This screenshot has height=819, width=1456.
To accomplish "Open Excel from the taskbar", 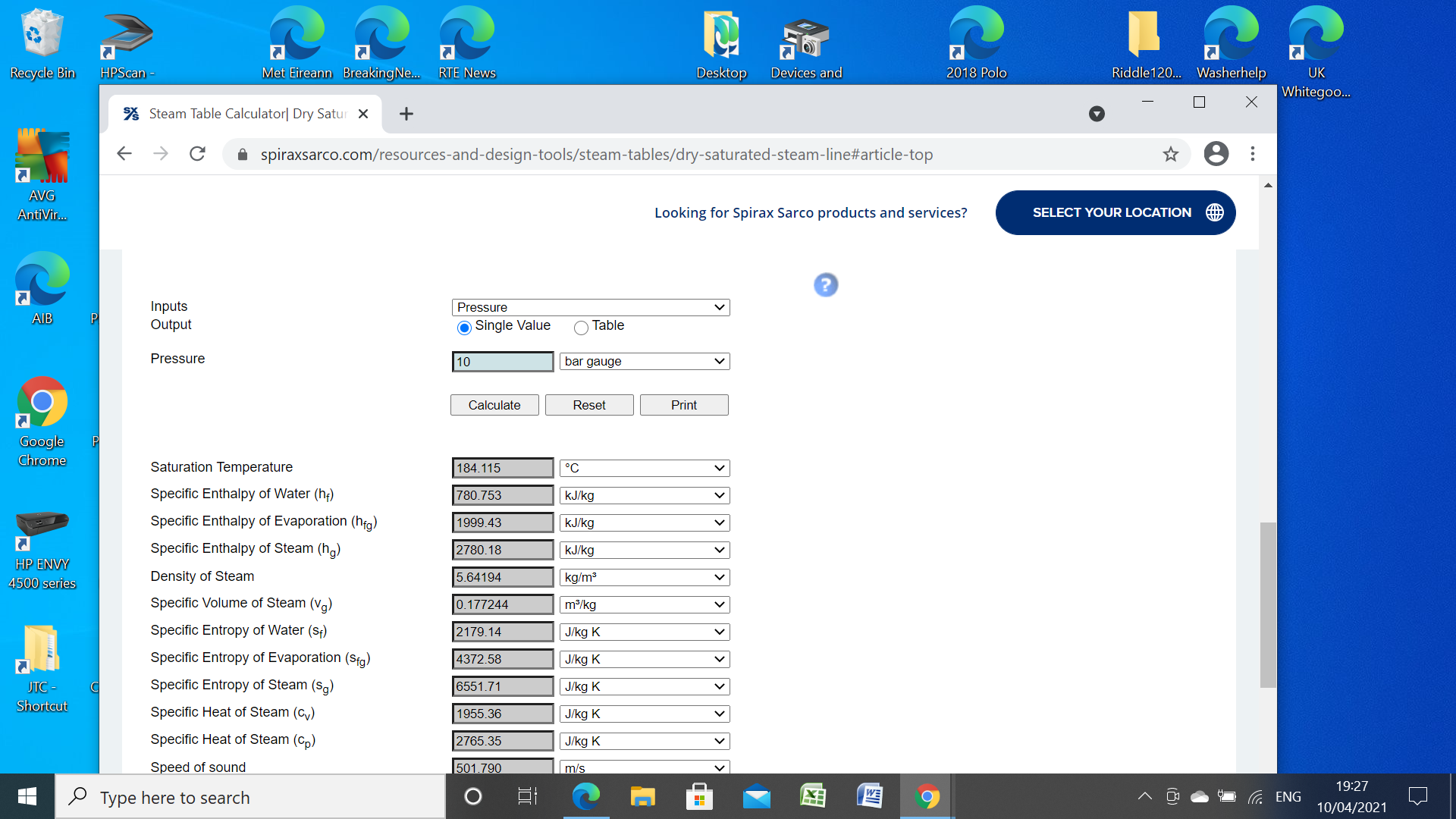I will (x=813, y=796).
